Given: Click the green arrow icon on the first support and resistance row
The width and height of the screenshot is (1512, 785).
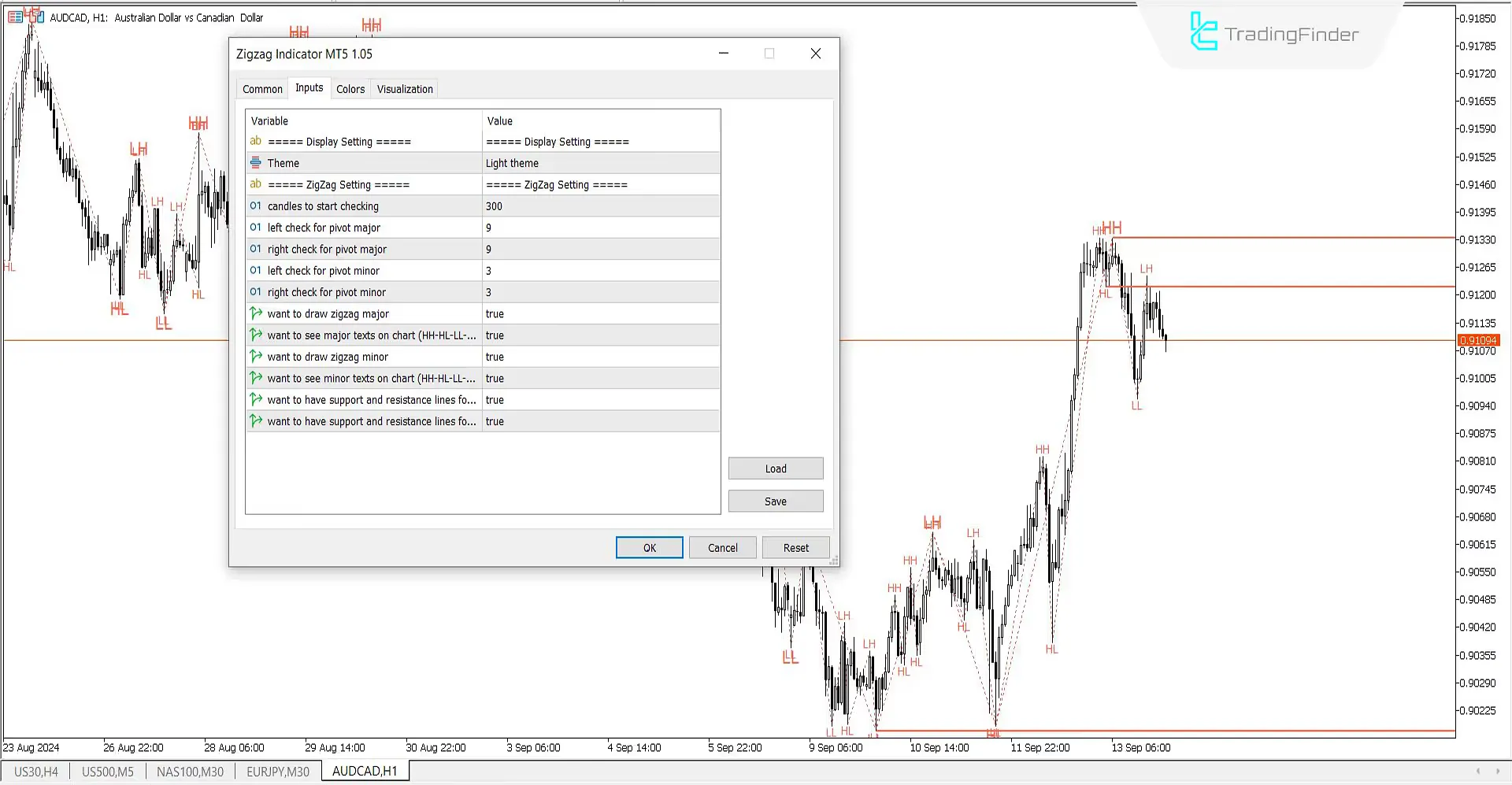Looking at the screenshot, I should (256, 399).
